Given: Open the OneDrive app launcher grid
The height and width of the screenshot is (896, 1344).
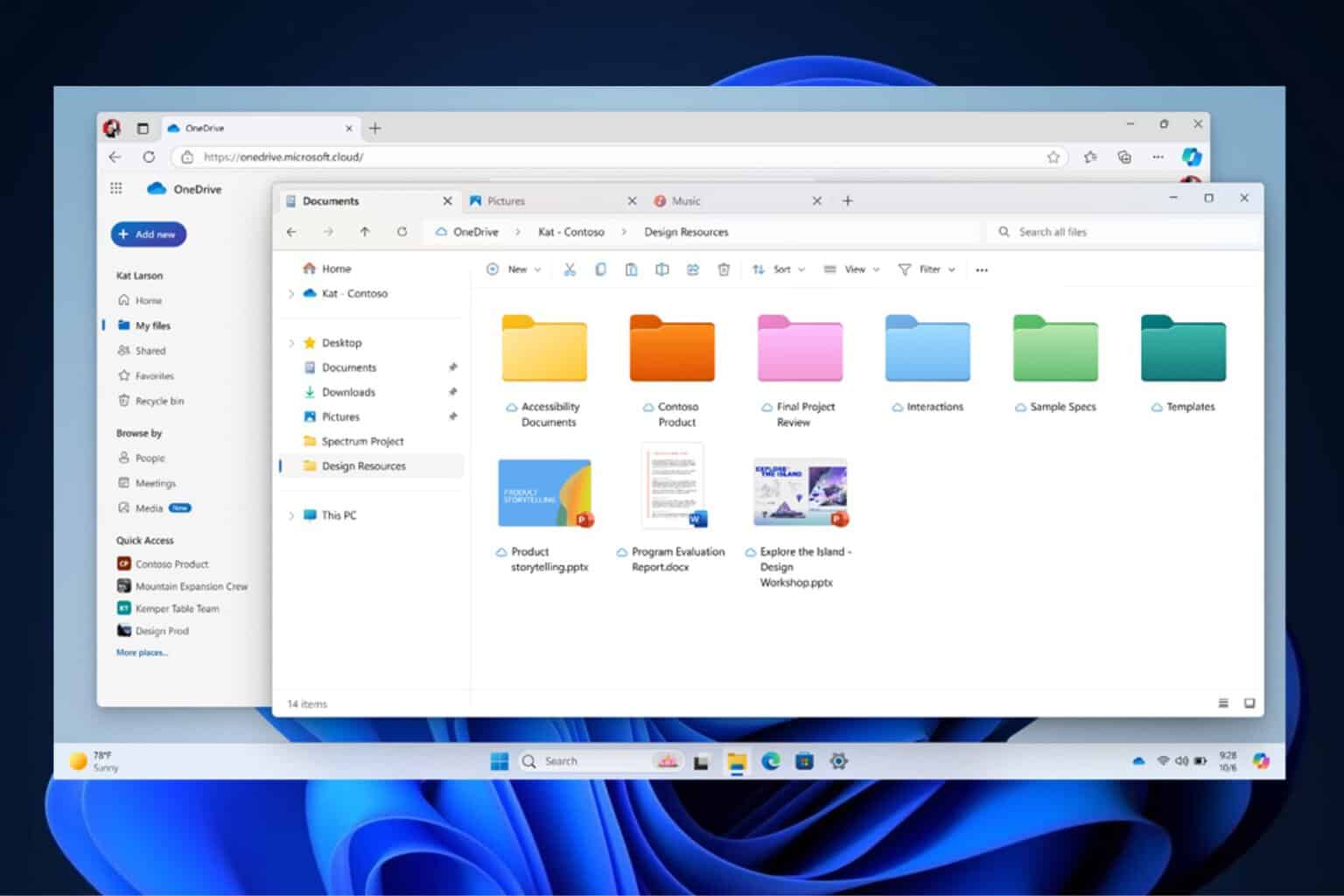Looking at the screenshot, I should click(x=116, y=188).
